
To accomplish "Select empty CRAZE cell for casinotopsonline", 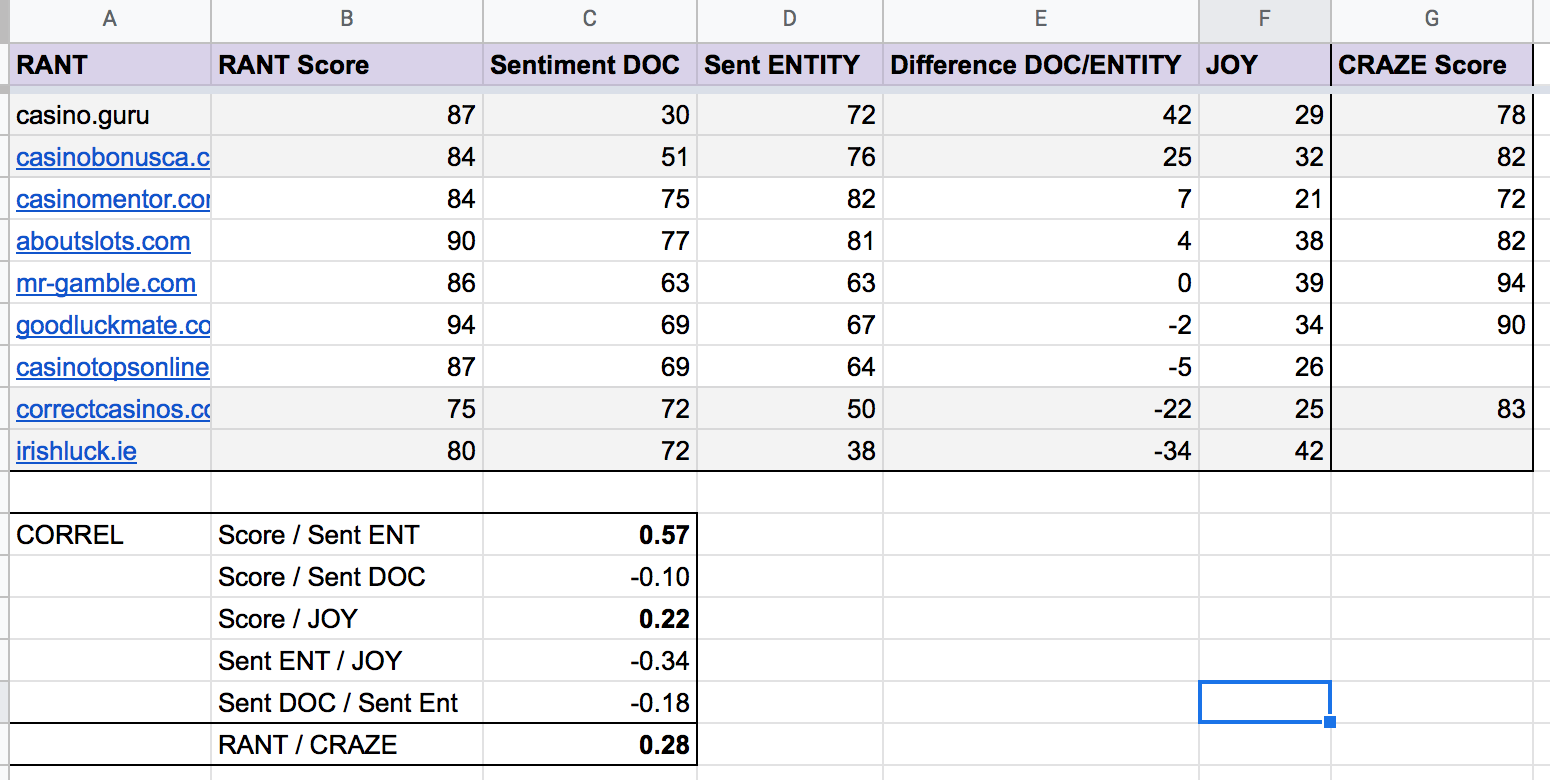I will [1432, 367].
